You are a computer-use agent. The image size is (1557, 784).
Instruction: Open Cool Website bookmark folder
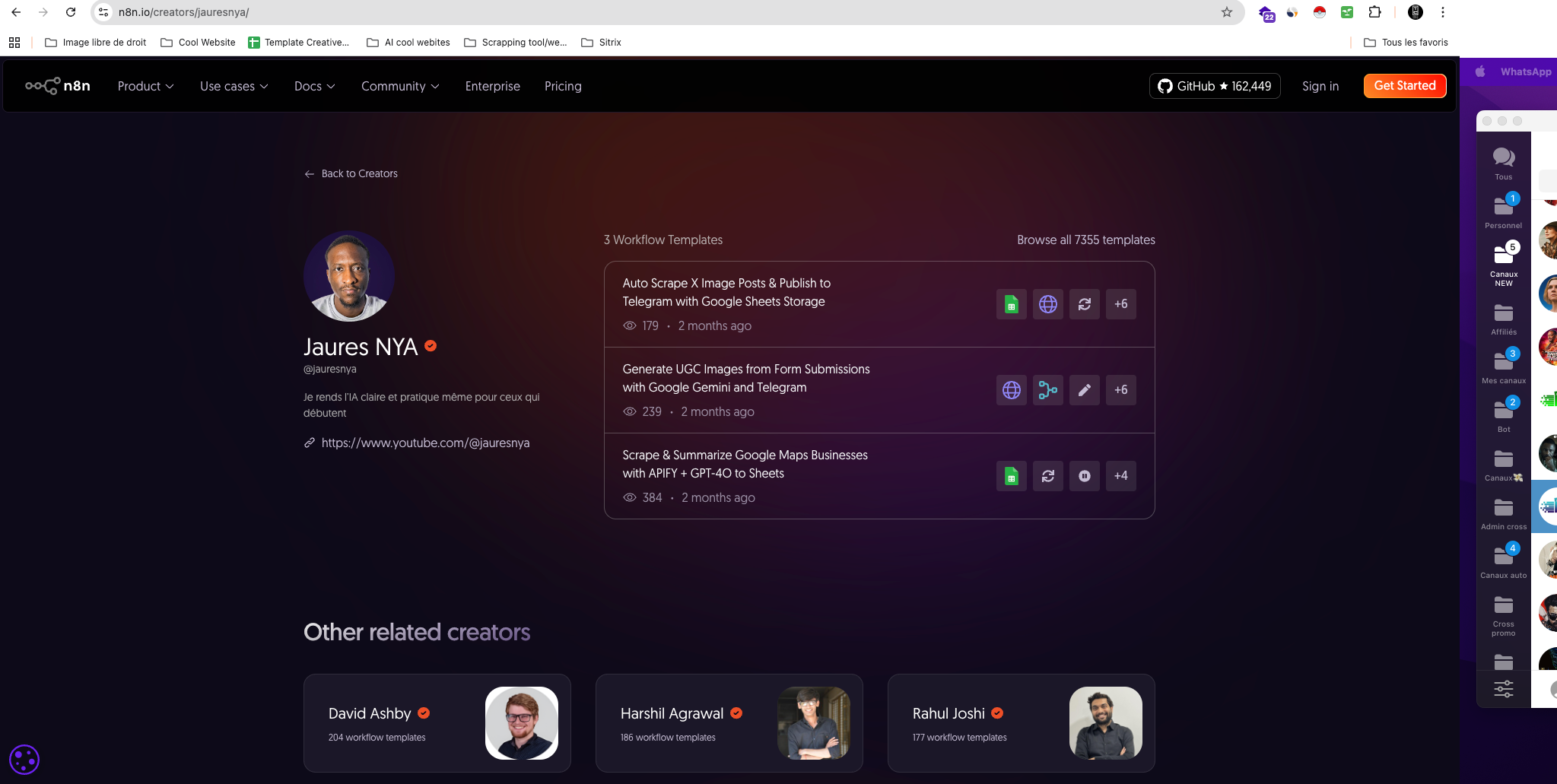[x=198, y=43]
